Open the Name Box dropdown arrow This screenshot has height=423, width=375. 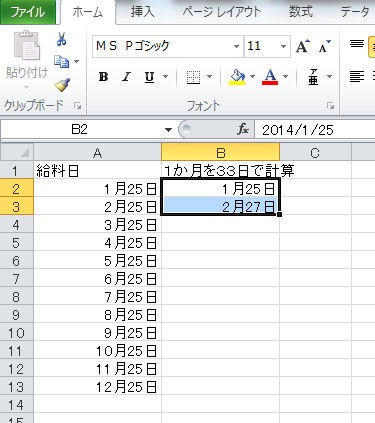(168, 130)
